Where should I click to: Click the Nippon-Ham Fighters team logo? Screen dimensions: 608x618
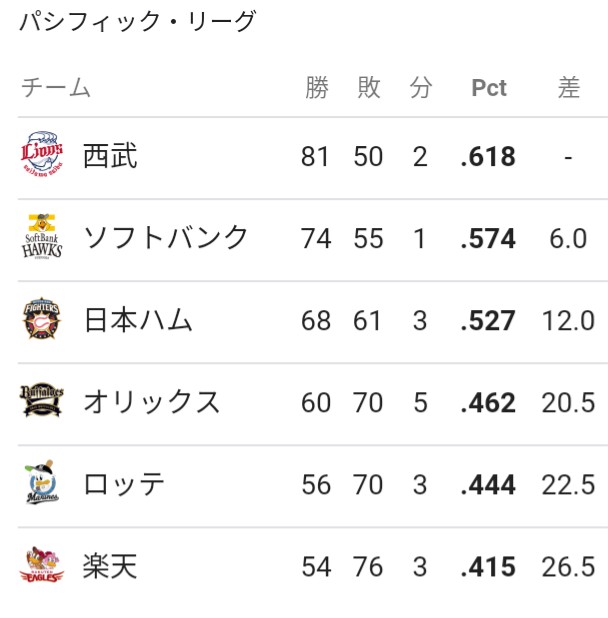[42, 318]
